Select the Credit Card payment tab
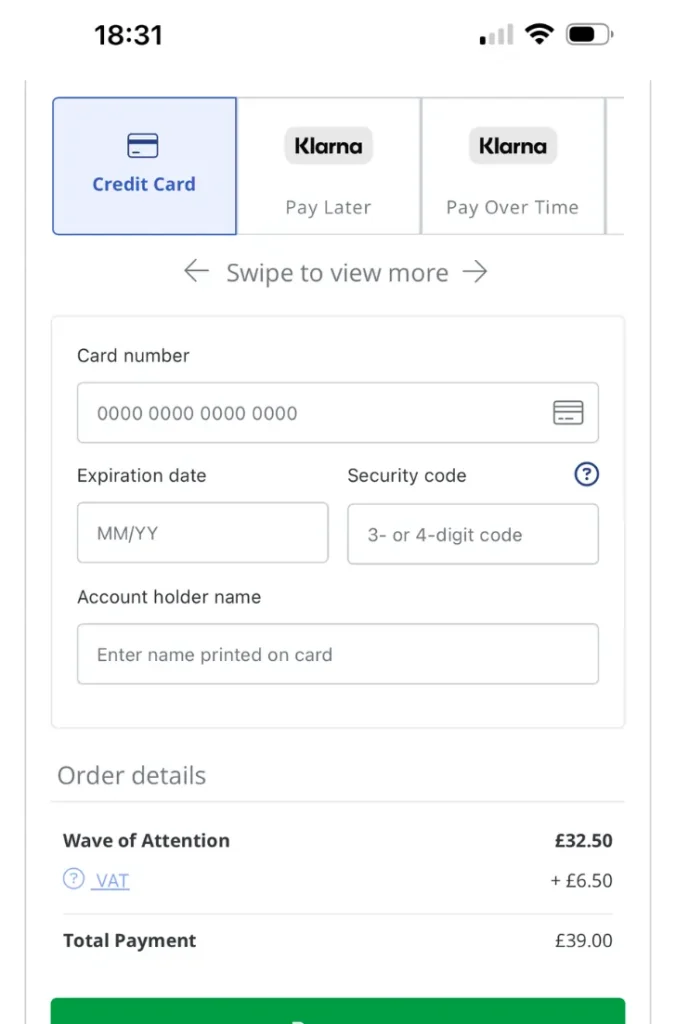The image size is (676, 1024). pos(144,166)
